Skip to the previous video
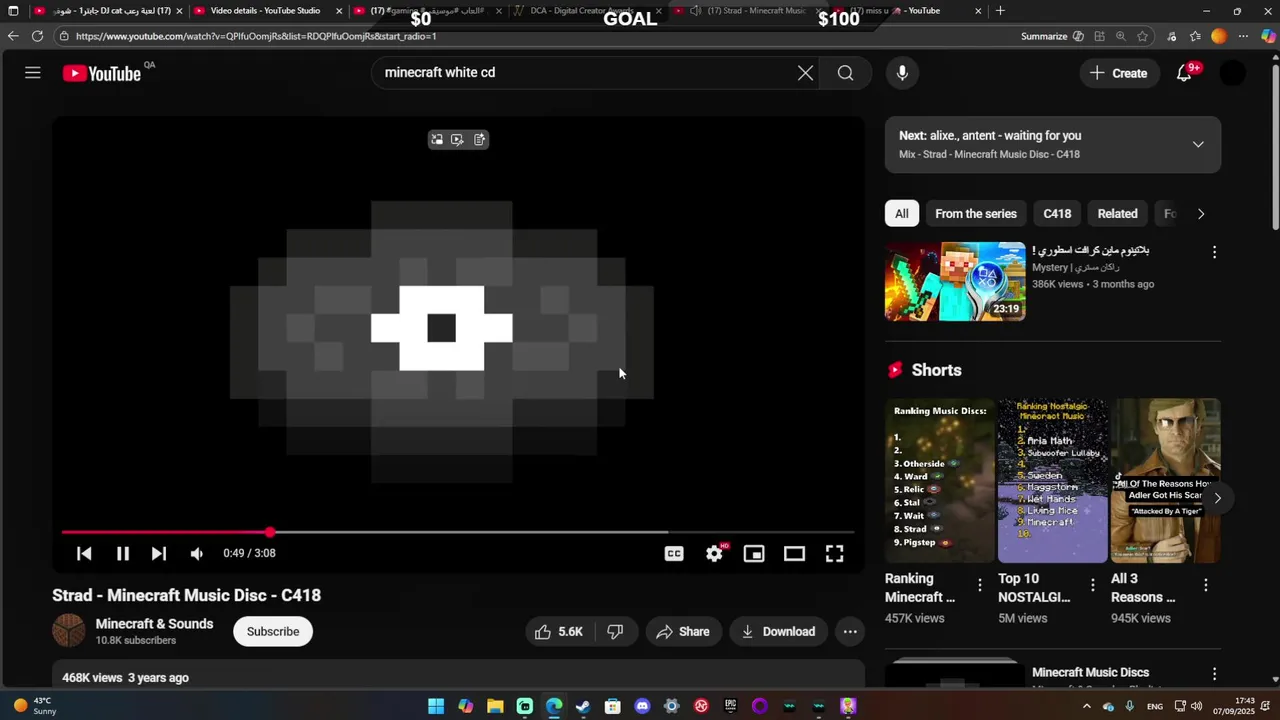 [84, 554]
